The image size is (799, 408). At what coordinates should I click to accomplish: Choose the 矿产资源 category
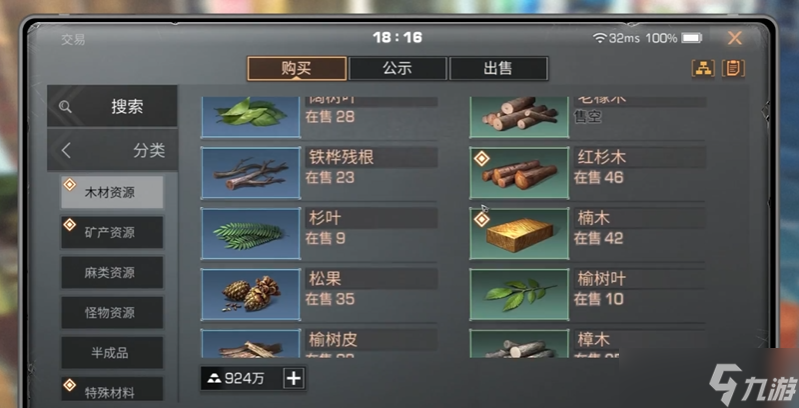point(112,232)
